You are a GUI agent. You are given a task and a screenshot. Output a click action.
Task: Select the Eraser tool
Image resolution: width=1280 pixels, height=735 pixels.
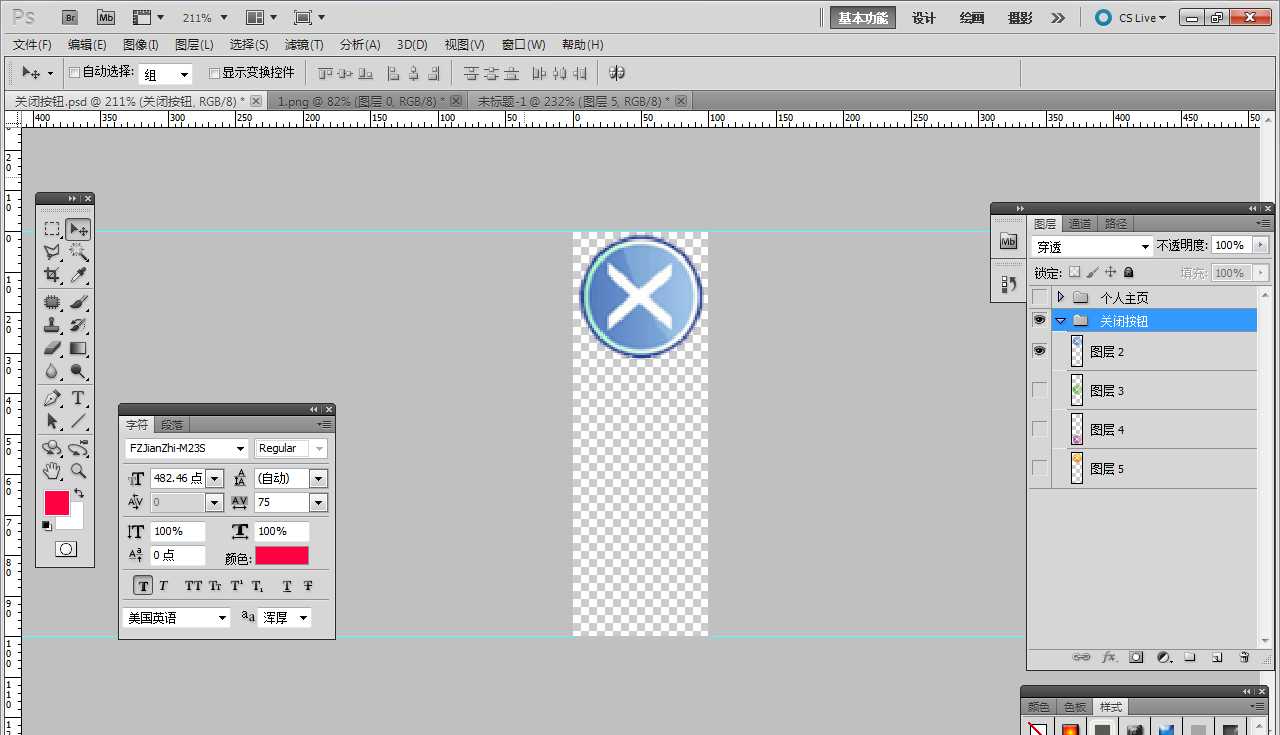[52, 348]
